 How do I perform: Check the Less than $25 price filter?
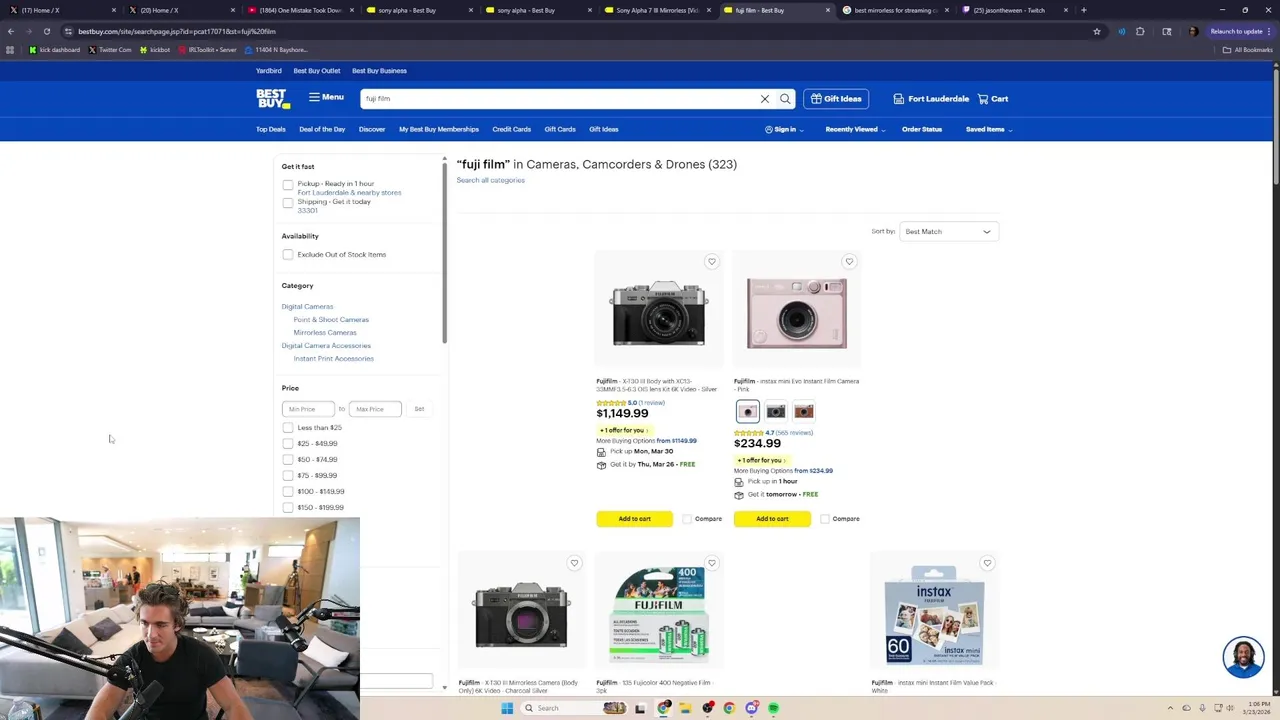click(288, 428)
